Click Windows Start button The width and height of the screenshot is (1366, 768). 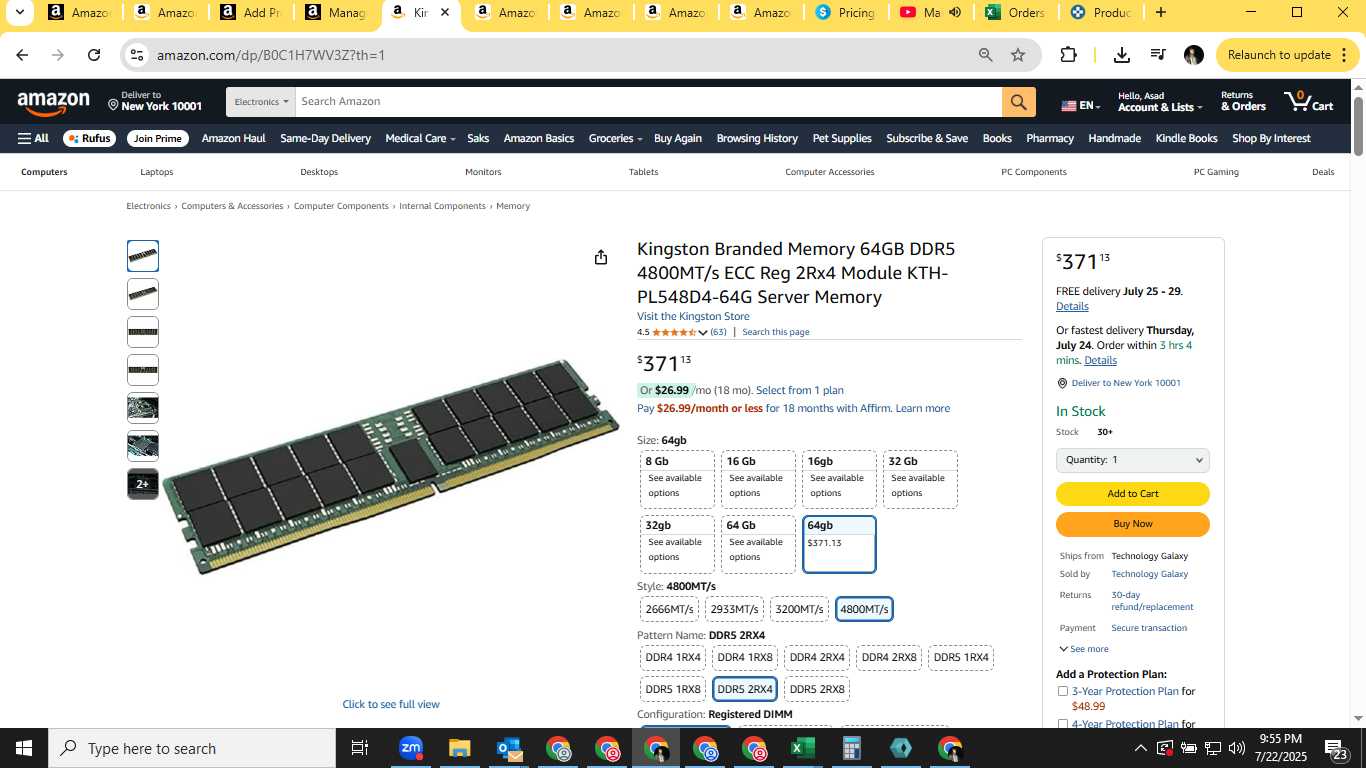[24, 748]
